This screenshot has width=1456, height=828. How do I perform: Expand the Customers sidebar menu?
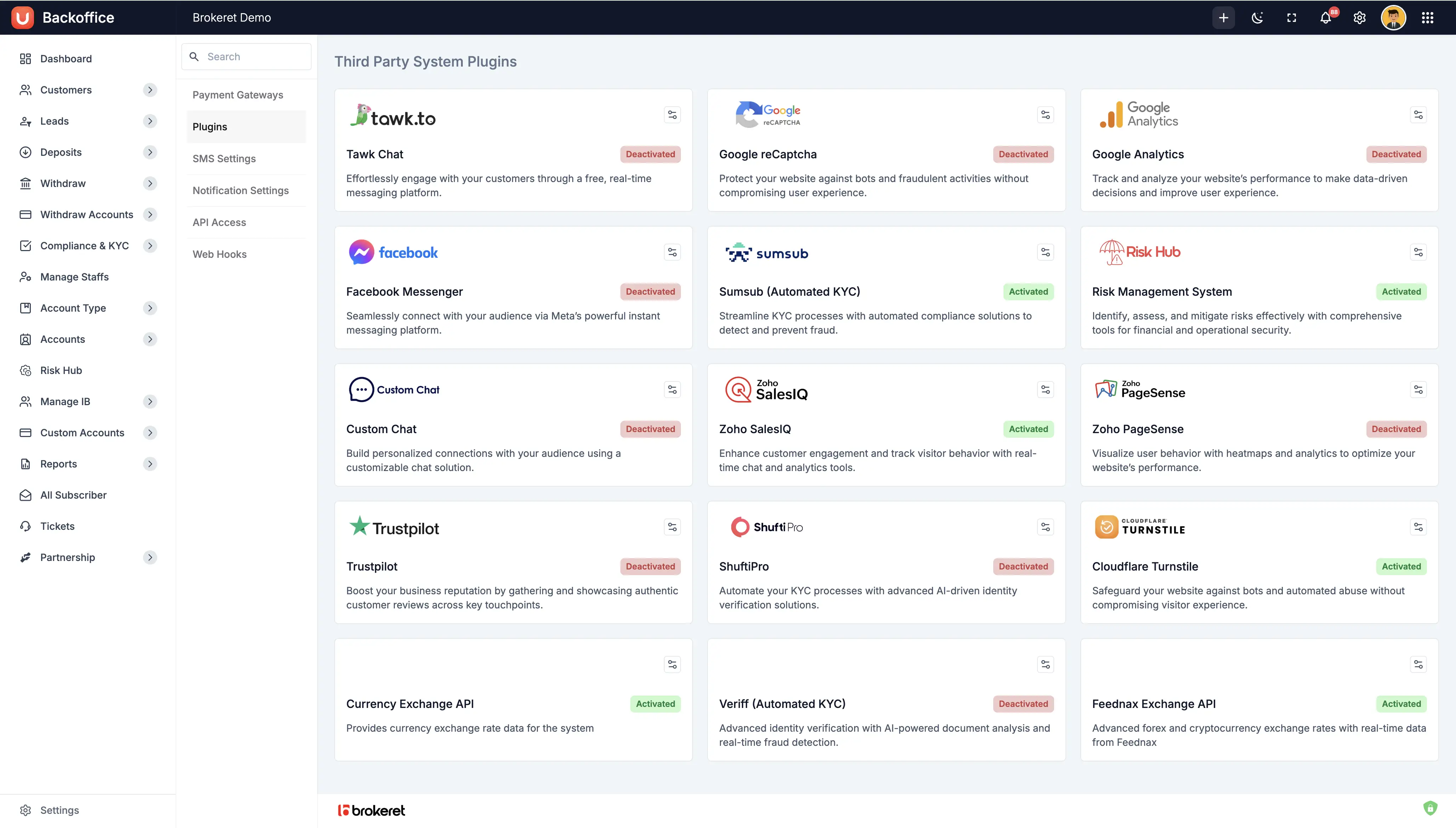point(150,90)
